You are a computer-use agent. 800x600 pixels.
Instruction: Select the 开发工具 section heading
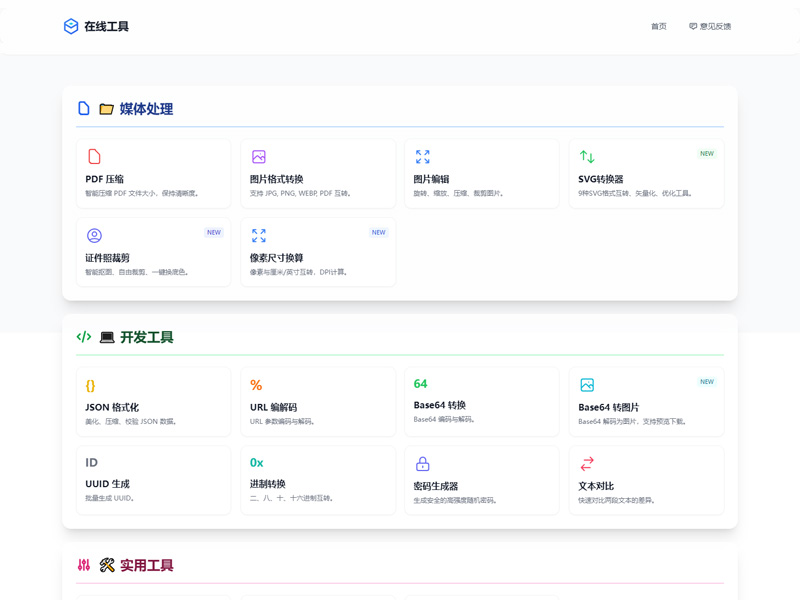[146, 337]
